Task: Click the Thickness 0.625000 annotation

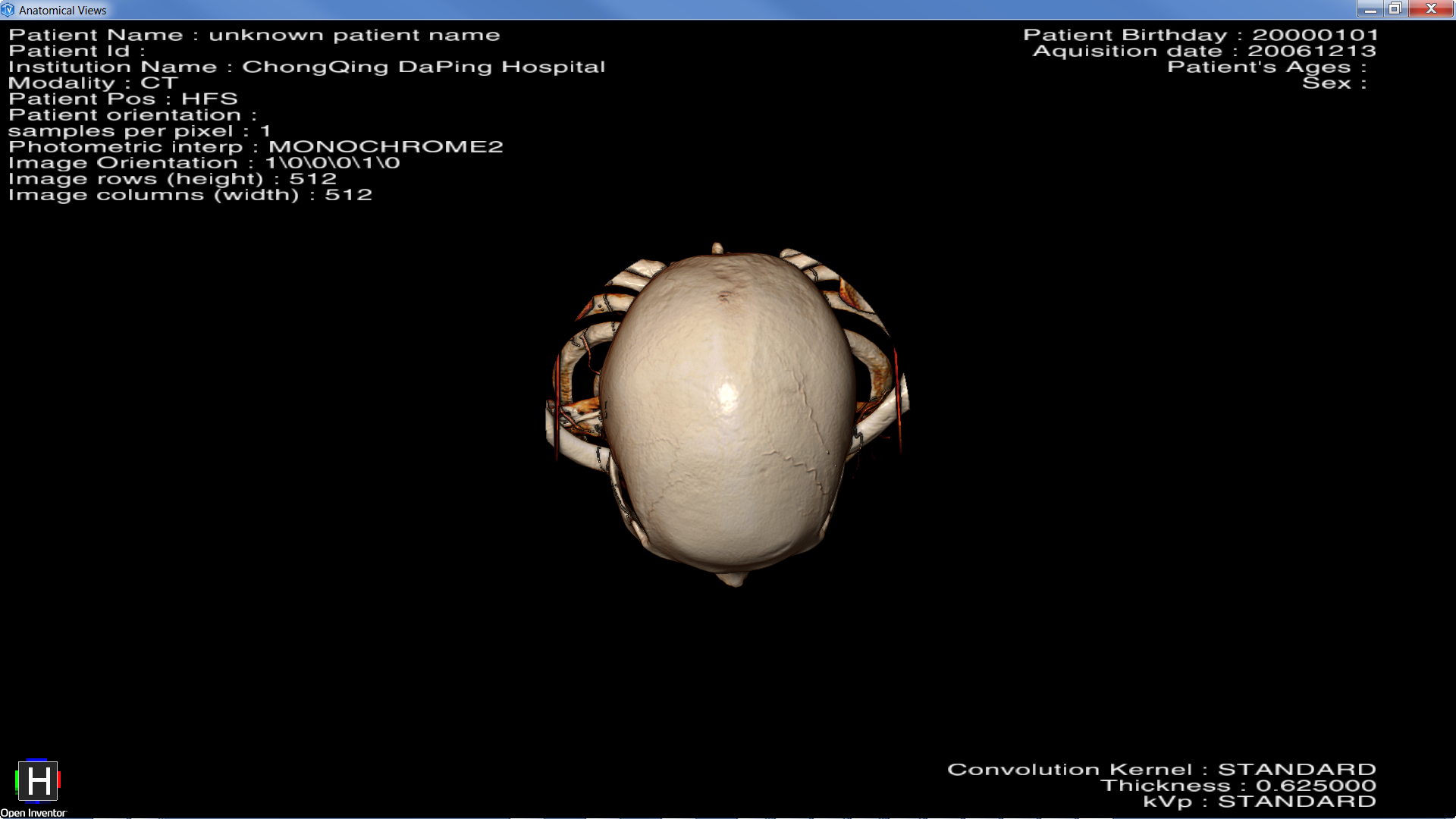Action: point(1238,786)
